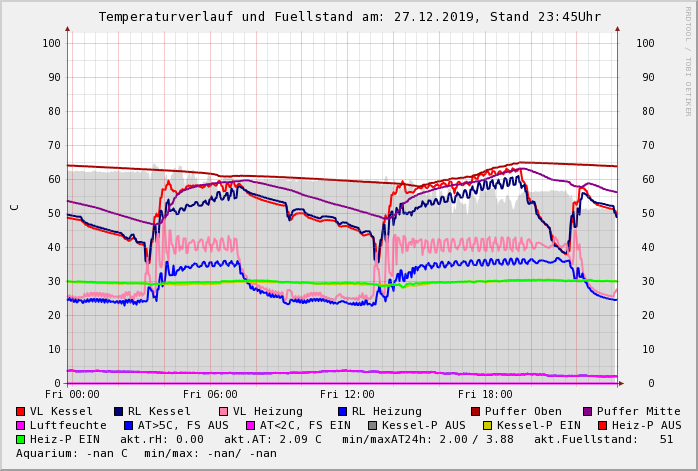Viewport: 698px width, 471px height.
Task: Click the blue RL Heizung legend swatch
Action: coord(343,411)
